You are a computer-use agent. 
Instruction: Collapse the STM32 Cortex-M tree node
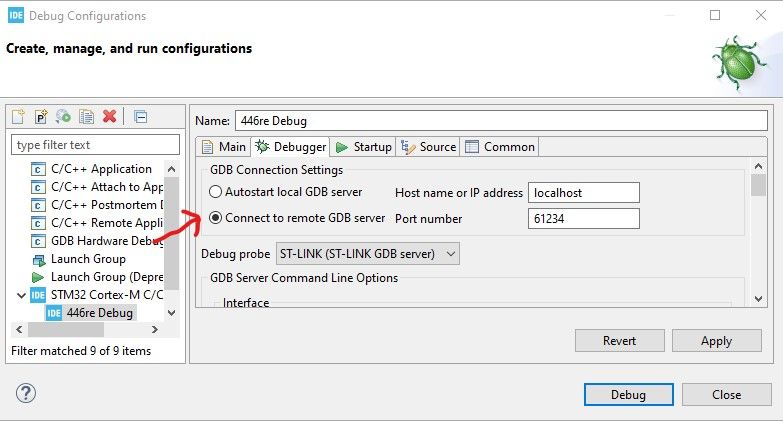pos(21,295)
